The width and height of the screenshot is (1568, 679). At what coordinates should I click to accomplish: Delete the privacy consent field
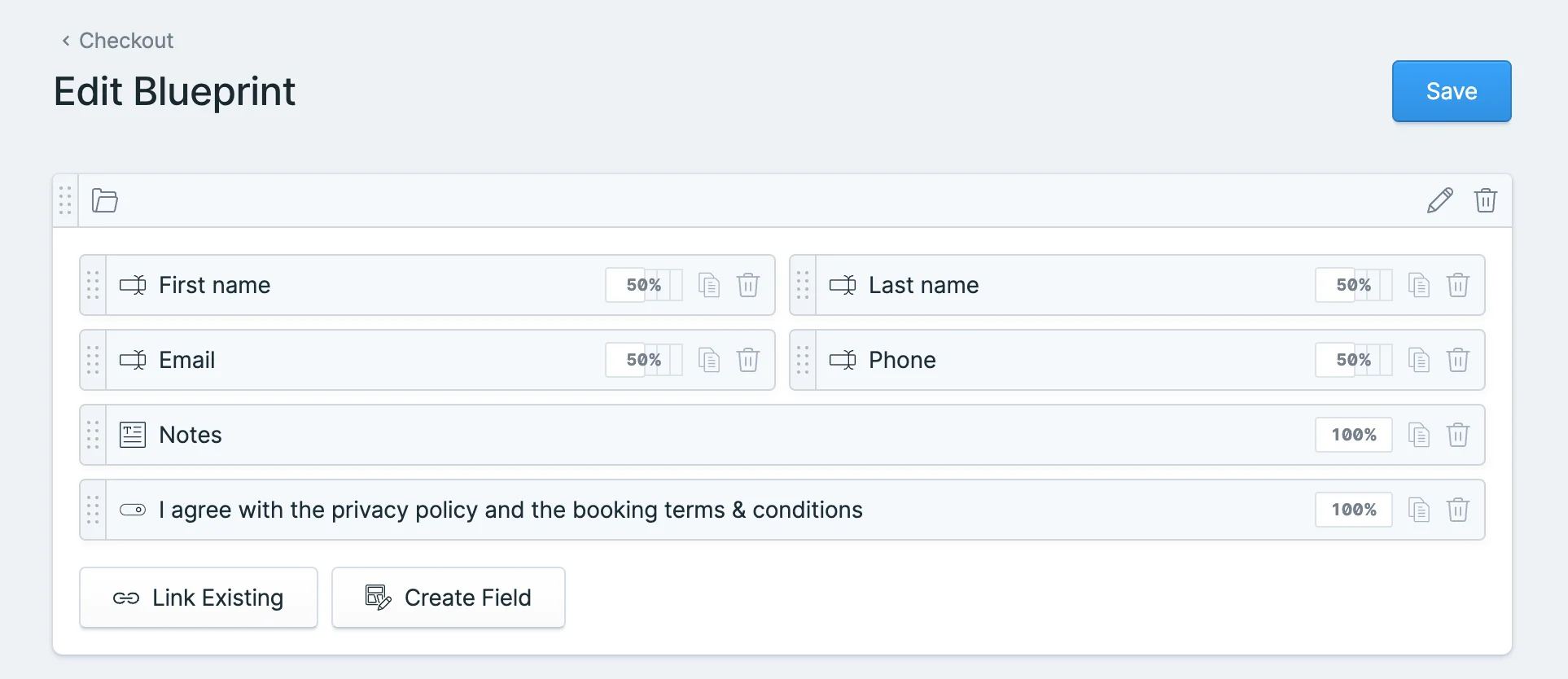click(1458, 510)
